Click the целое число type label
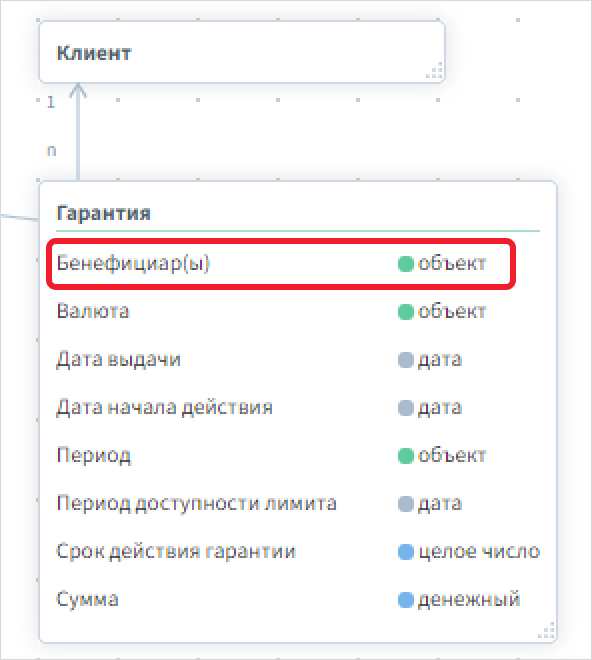Screen dimensions: 592x660 [479, 552]
